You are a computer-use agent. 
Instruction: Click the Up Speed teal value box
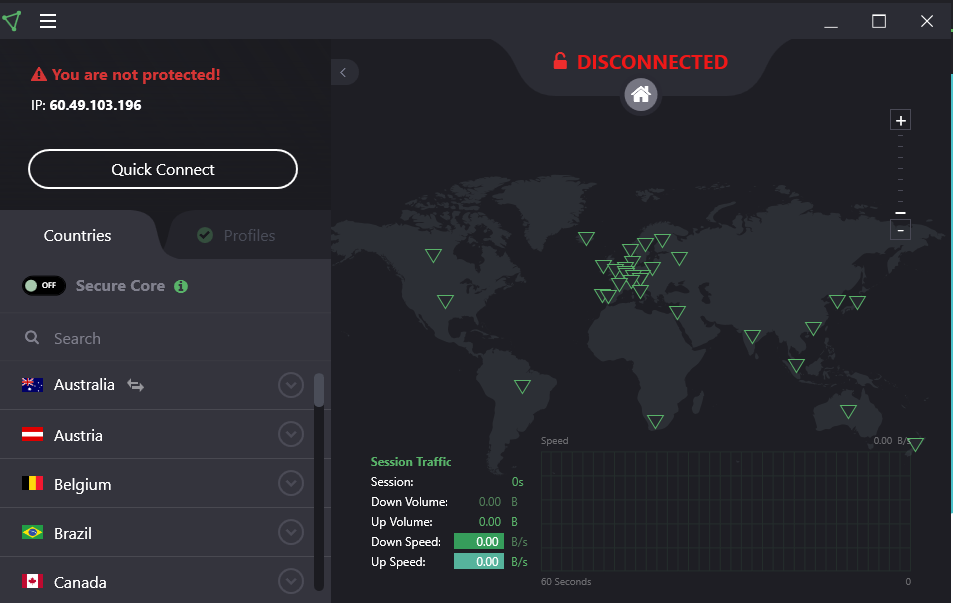point(479,562)
